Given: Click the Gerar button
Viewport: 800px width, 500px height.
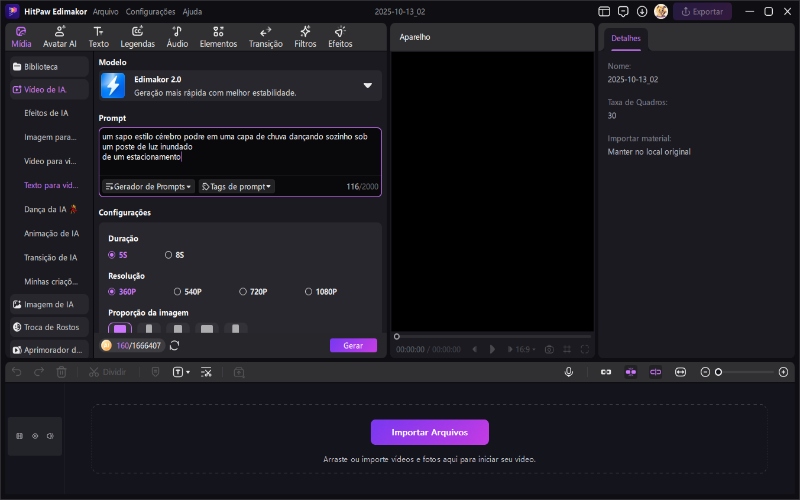Looking at the screenshot, I should point(353,345).
